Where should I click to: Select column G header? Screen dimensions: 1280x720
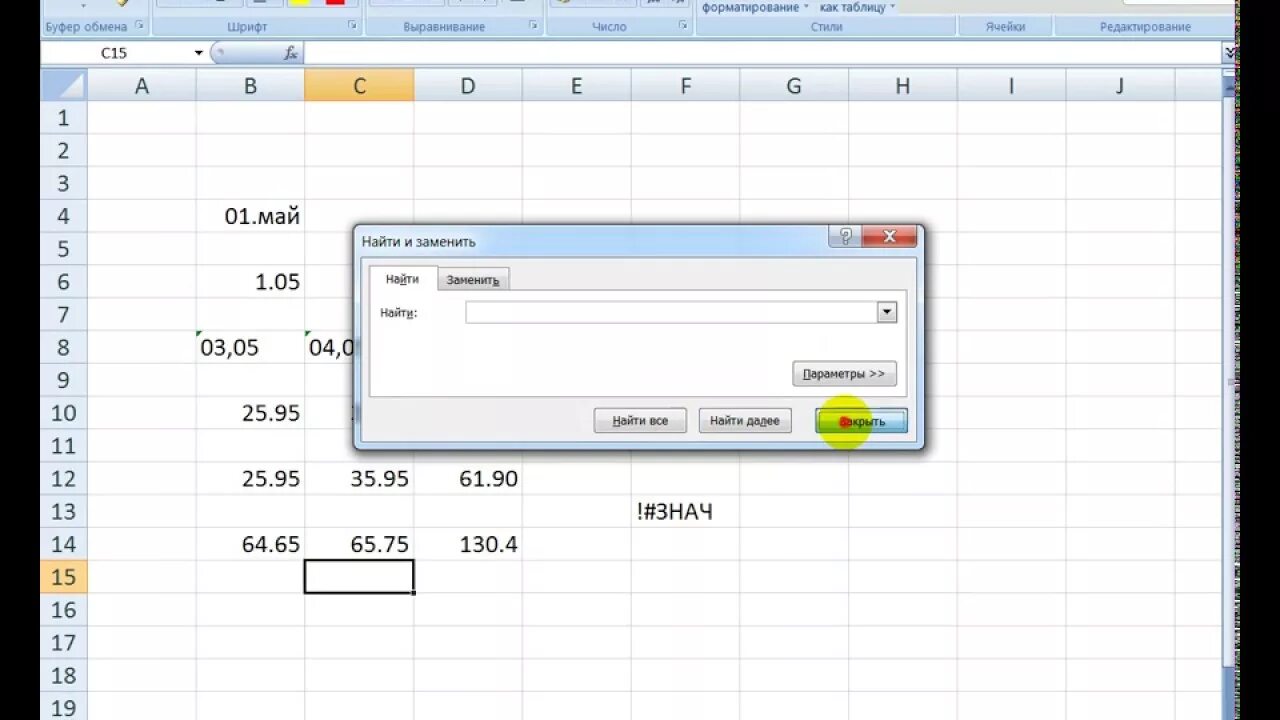pos(794,86)
